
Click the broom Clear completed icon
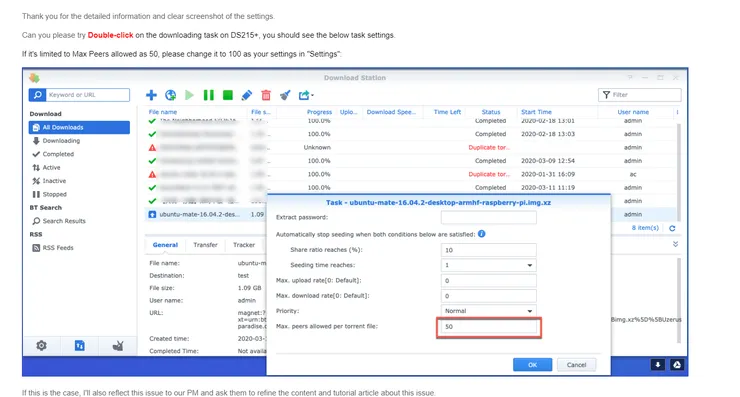[285, 95]
